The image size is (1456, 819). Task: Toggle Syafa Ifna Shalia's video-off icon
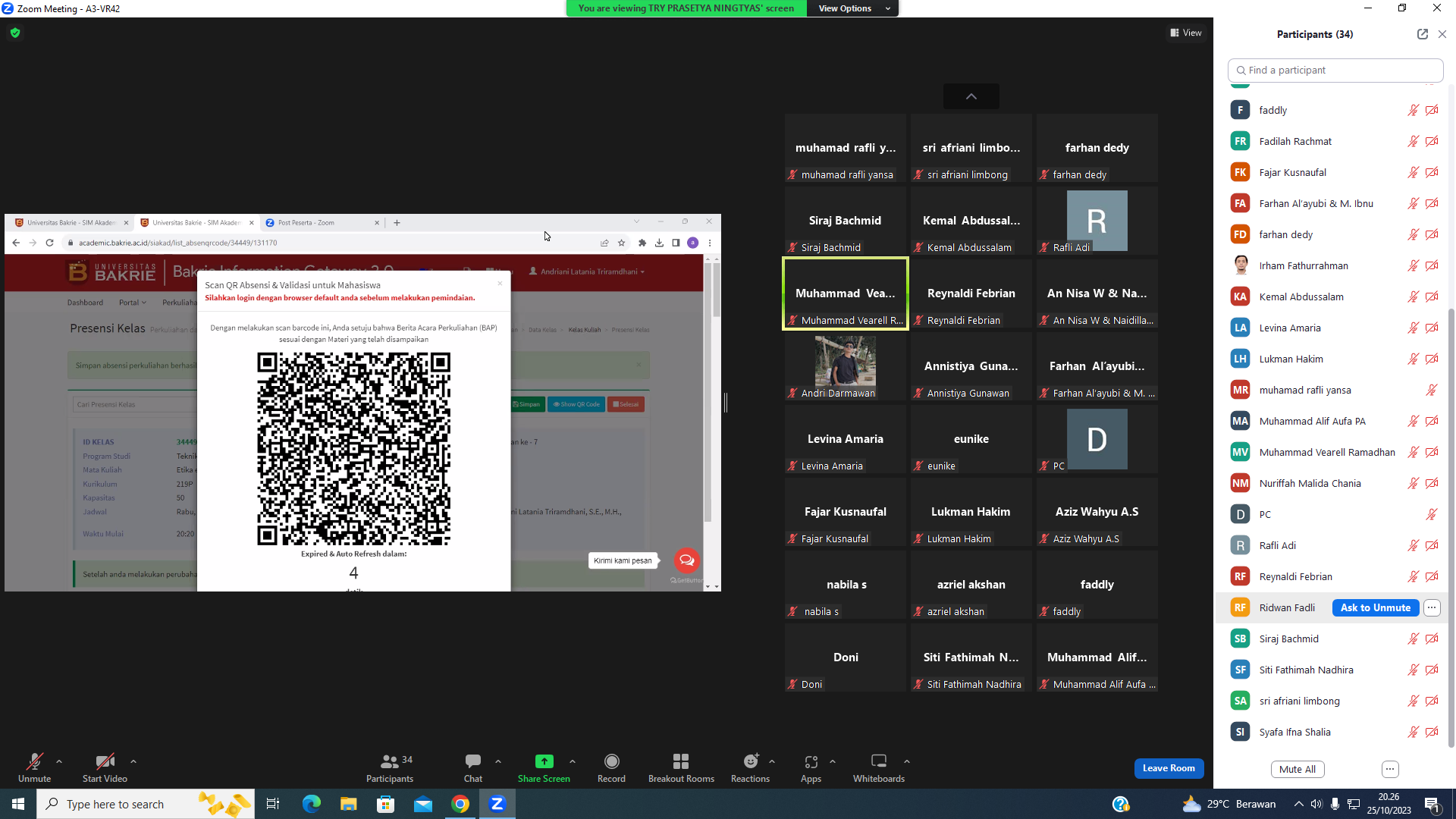pos(1432,732)
